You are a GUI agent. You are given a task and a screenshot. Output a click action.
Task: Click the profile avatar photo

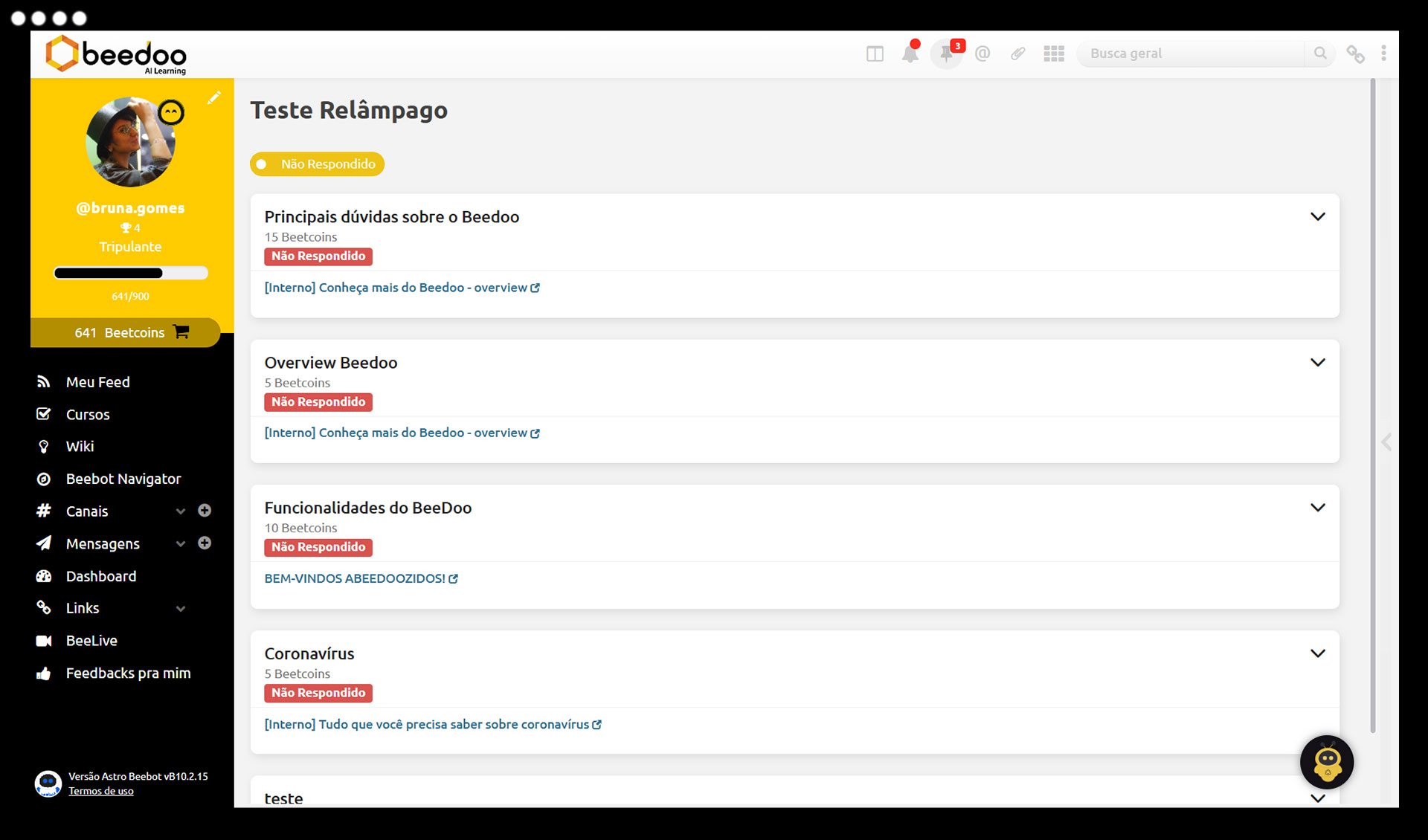[131, 142]
